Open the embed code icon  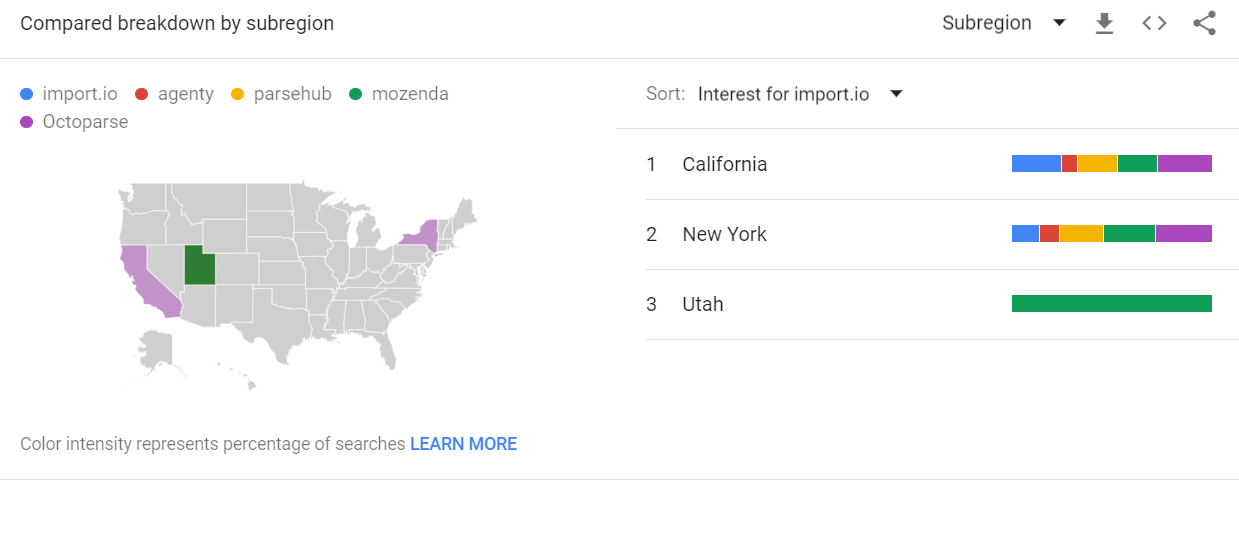1154,23
